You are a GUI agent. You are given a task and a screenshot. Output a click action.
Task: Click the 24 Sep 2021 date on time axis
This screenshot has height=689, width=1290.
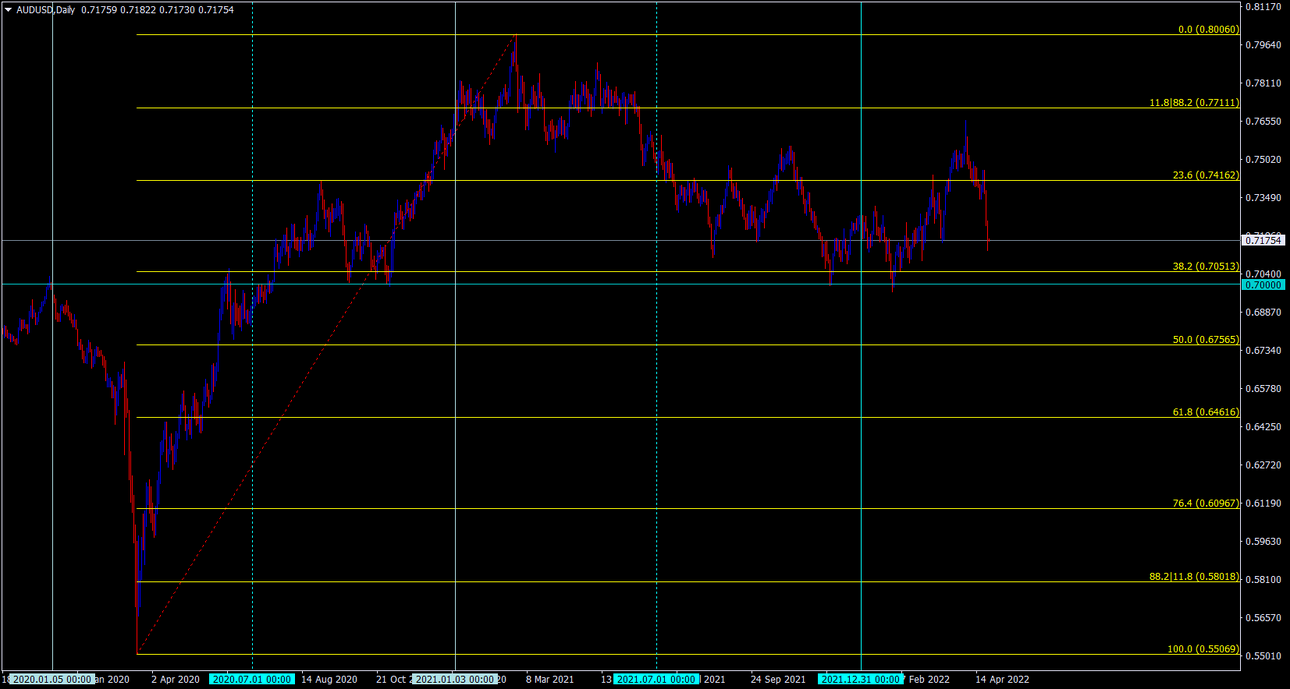[x=779, y=680]
